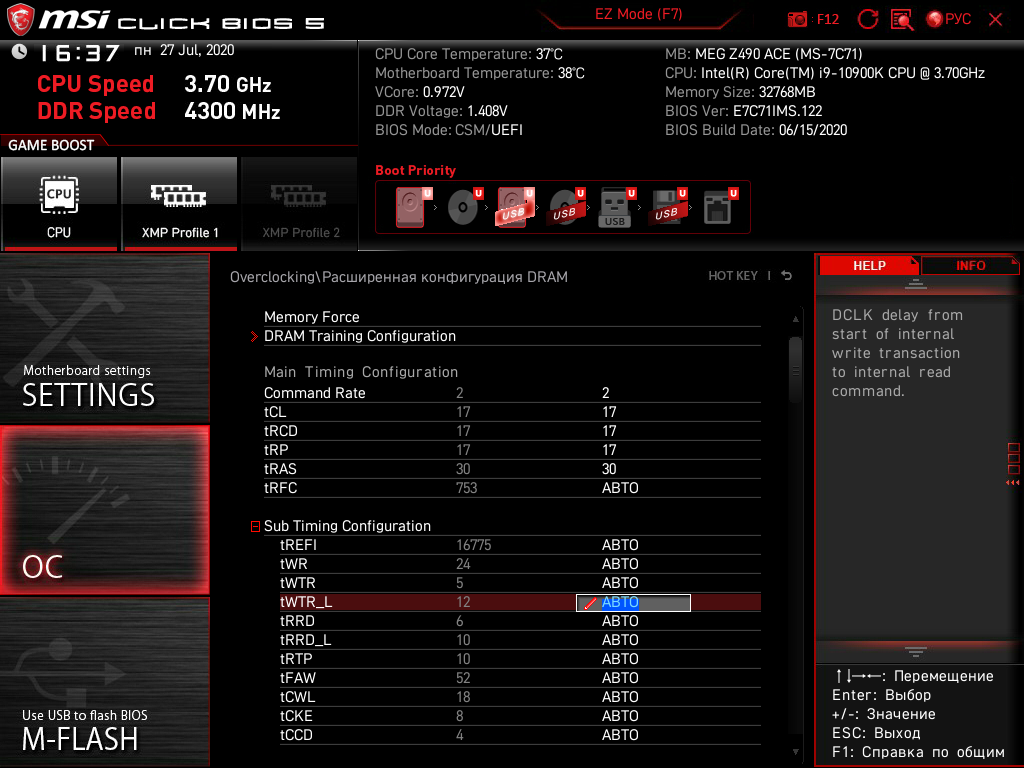
Task: Select the tRRD АВТО value
Action: (x=620, y=620)
